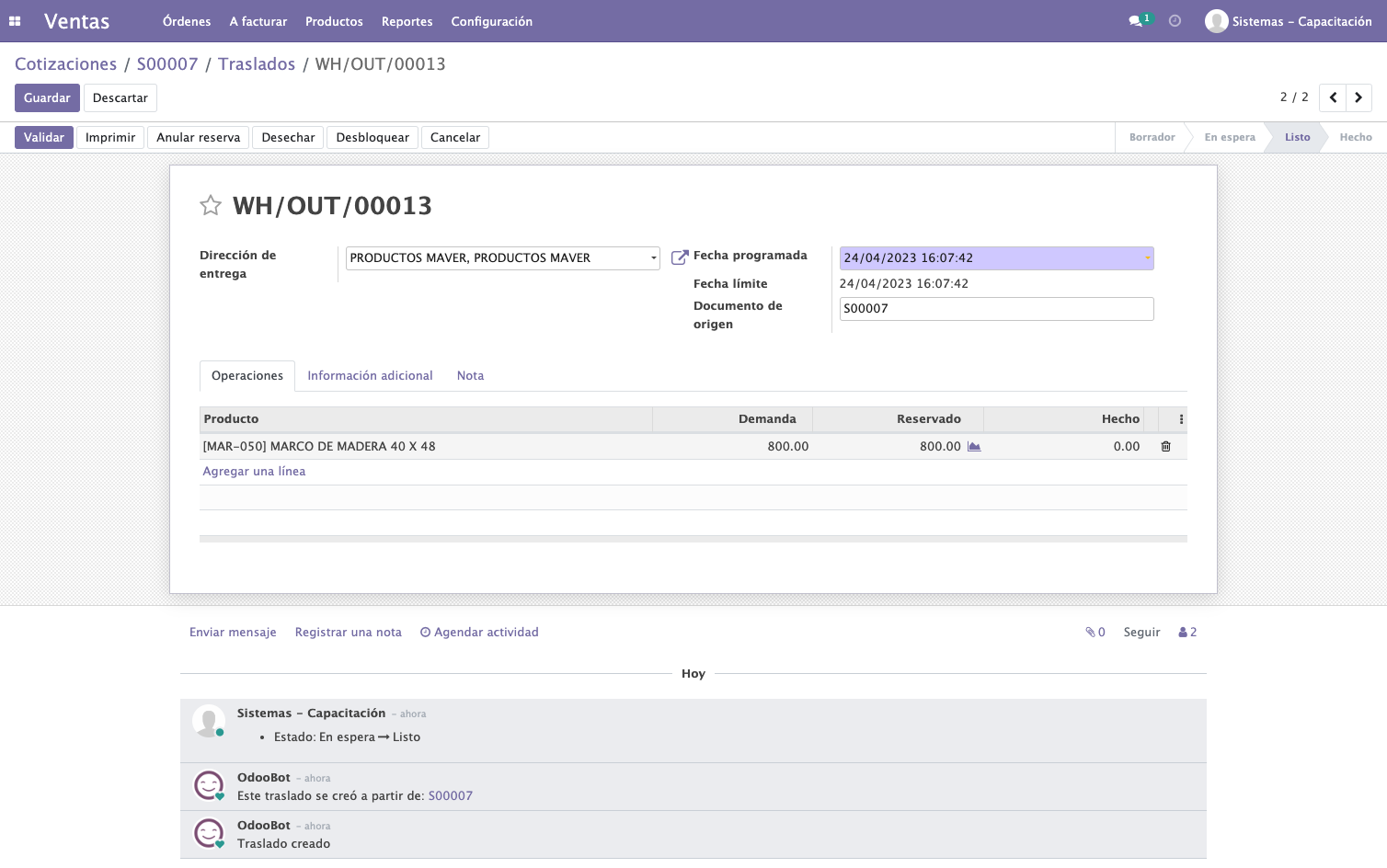
Task: Go to Traslados breadcrumb
Action: pos(257,64)
